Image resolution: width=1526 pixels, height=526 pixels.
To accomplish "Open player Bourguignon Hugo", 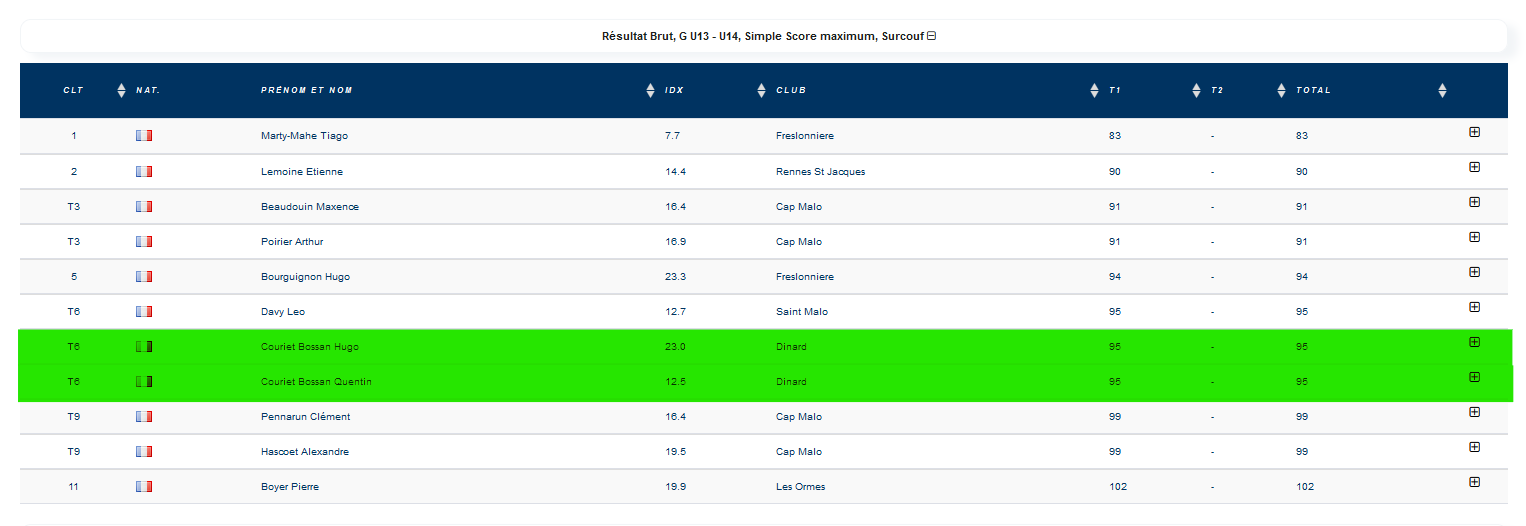I will click(x=305, y=277).
